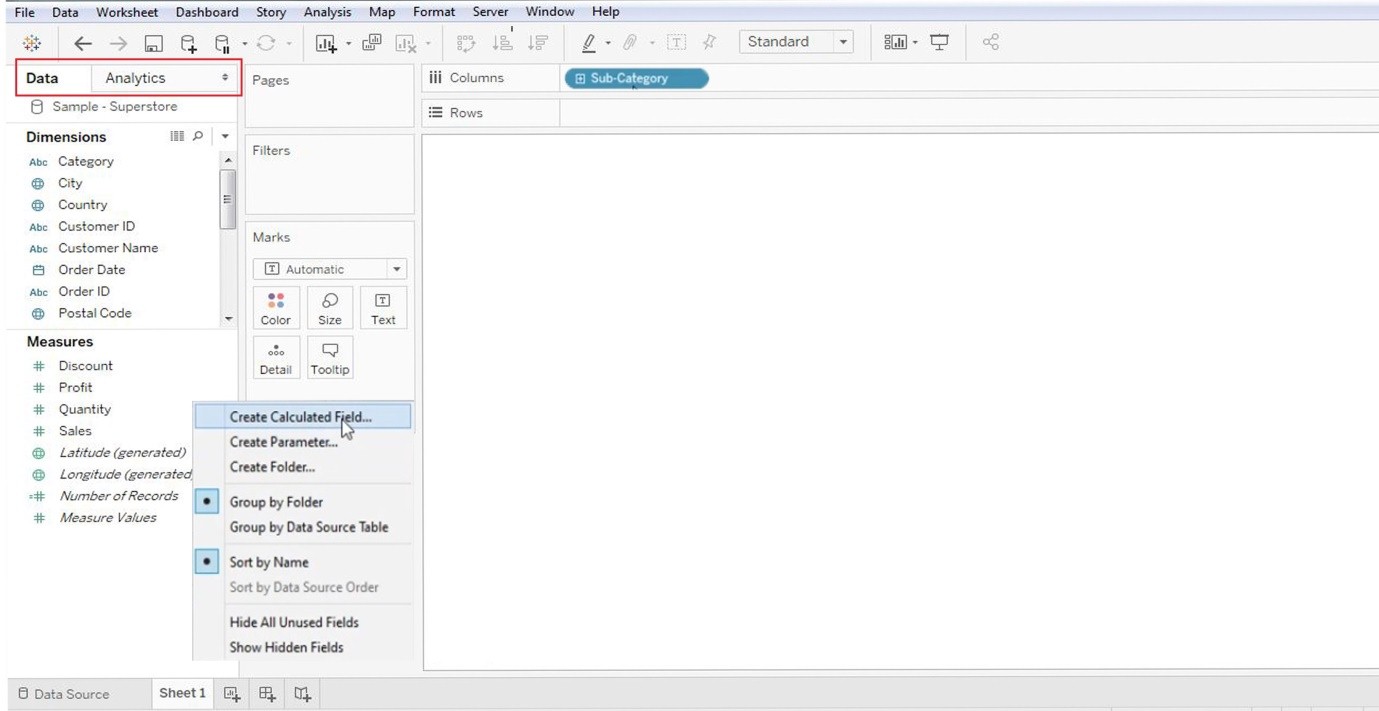Select Sort by Name option

tap(268, 562)
